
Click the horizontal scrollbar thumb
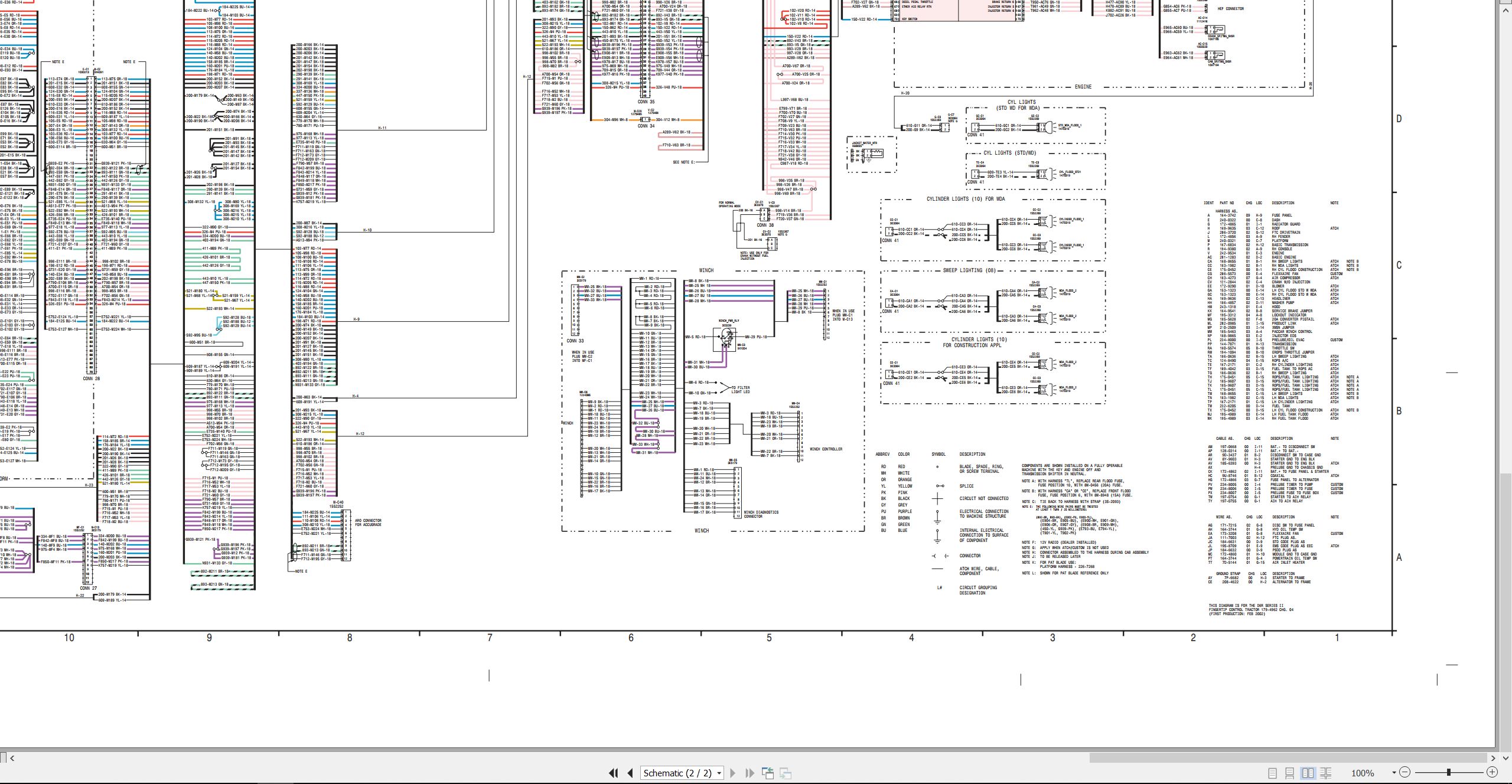(1288, 758)
